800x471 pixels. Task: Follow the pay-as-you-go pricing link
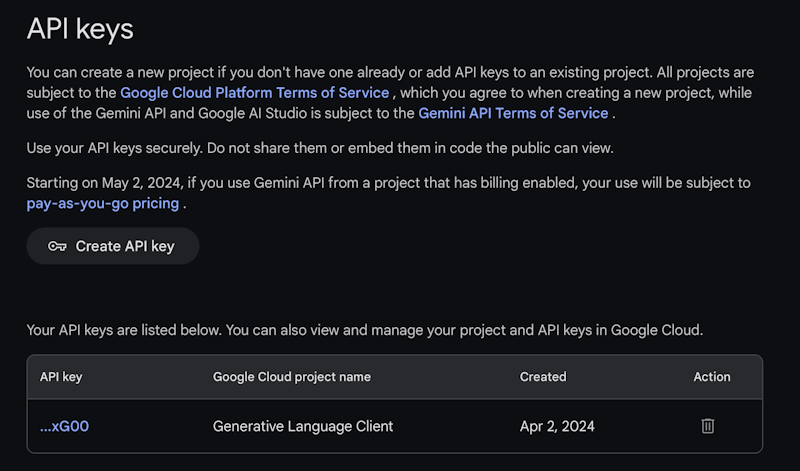[x=103, y=203]
